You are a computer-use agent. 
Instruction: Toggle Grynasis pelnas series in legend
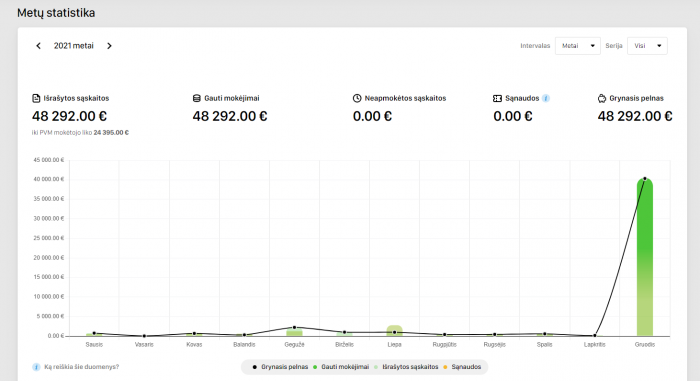tap(280, 367)
